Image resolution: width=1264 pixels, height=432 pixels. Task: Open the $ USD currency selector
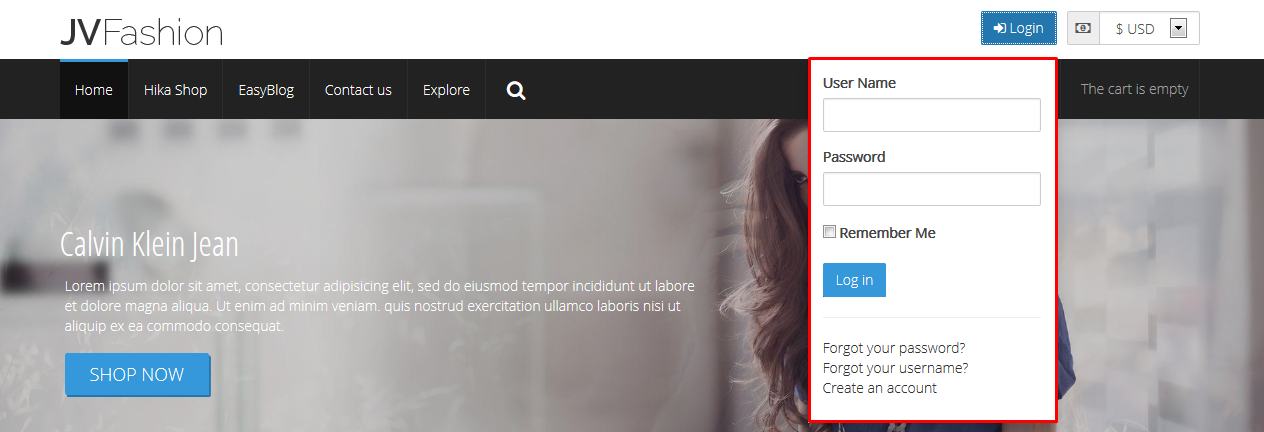1134,29
